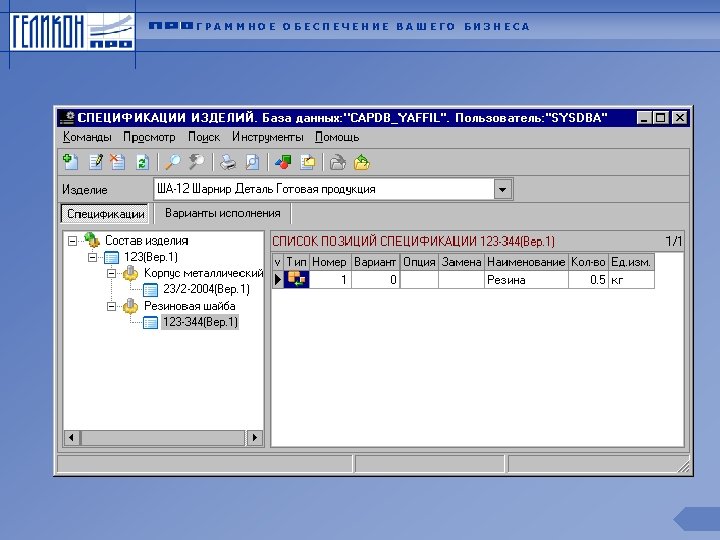Click the icon next to Резиновая шайба
This screenshot has width=720, height=540.
click(130, 306)
